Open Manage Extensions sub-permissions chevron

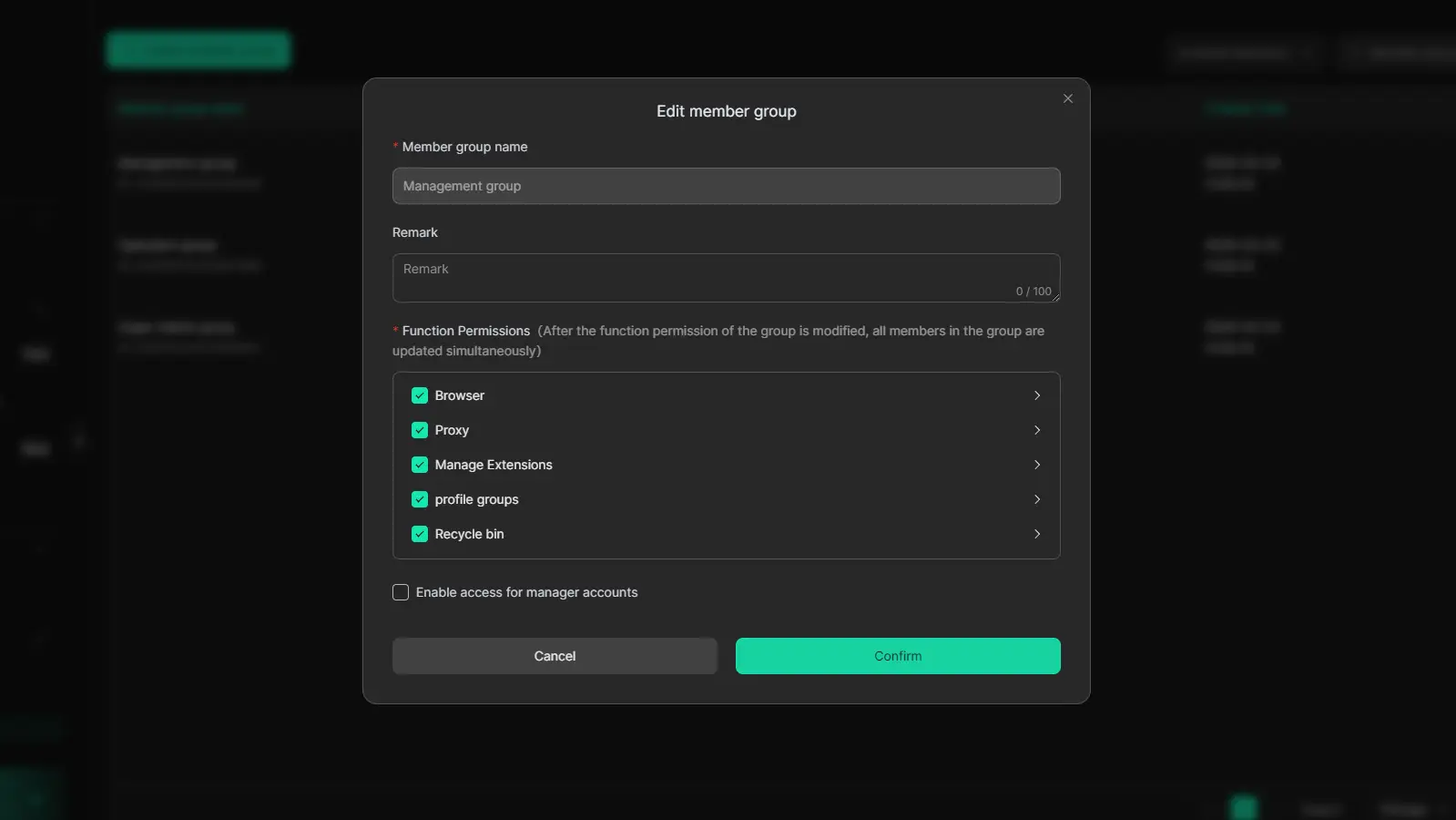pyautogui.click(x=1036, y=465)
